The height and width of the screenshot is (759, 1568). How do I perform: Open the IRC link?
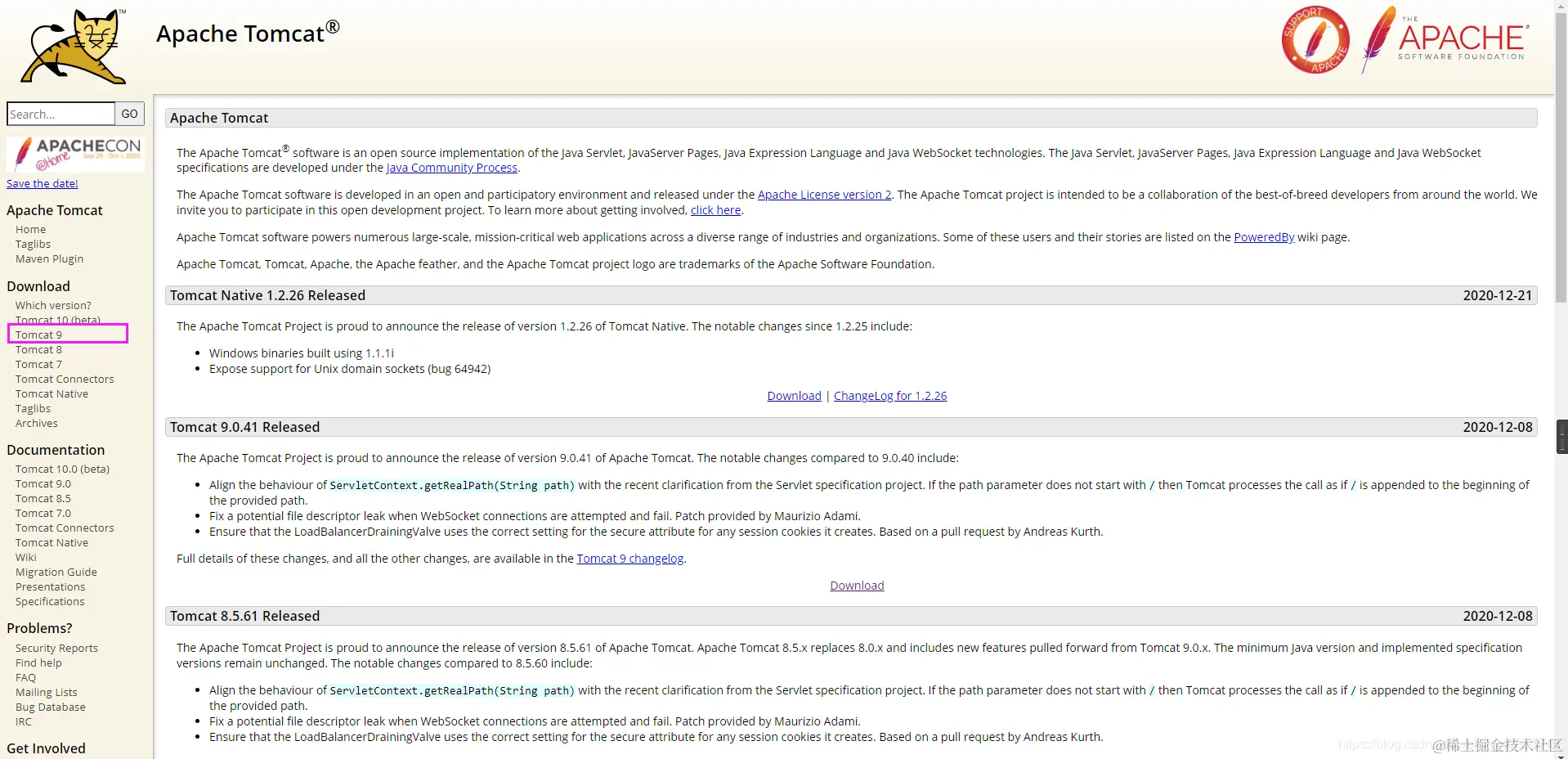click(x=24, y=722)
